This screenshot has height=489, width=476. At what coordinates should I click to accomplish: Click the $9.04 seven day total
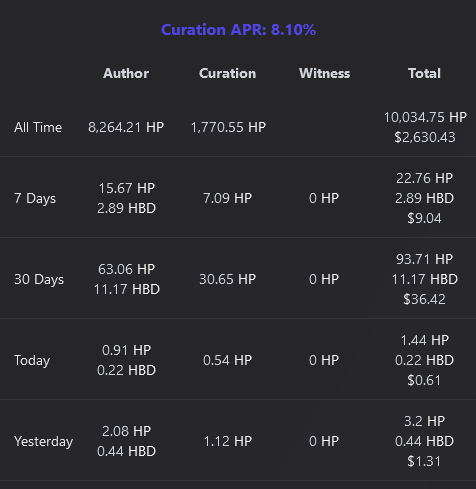(x=424, y=218)
